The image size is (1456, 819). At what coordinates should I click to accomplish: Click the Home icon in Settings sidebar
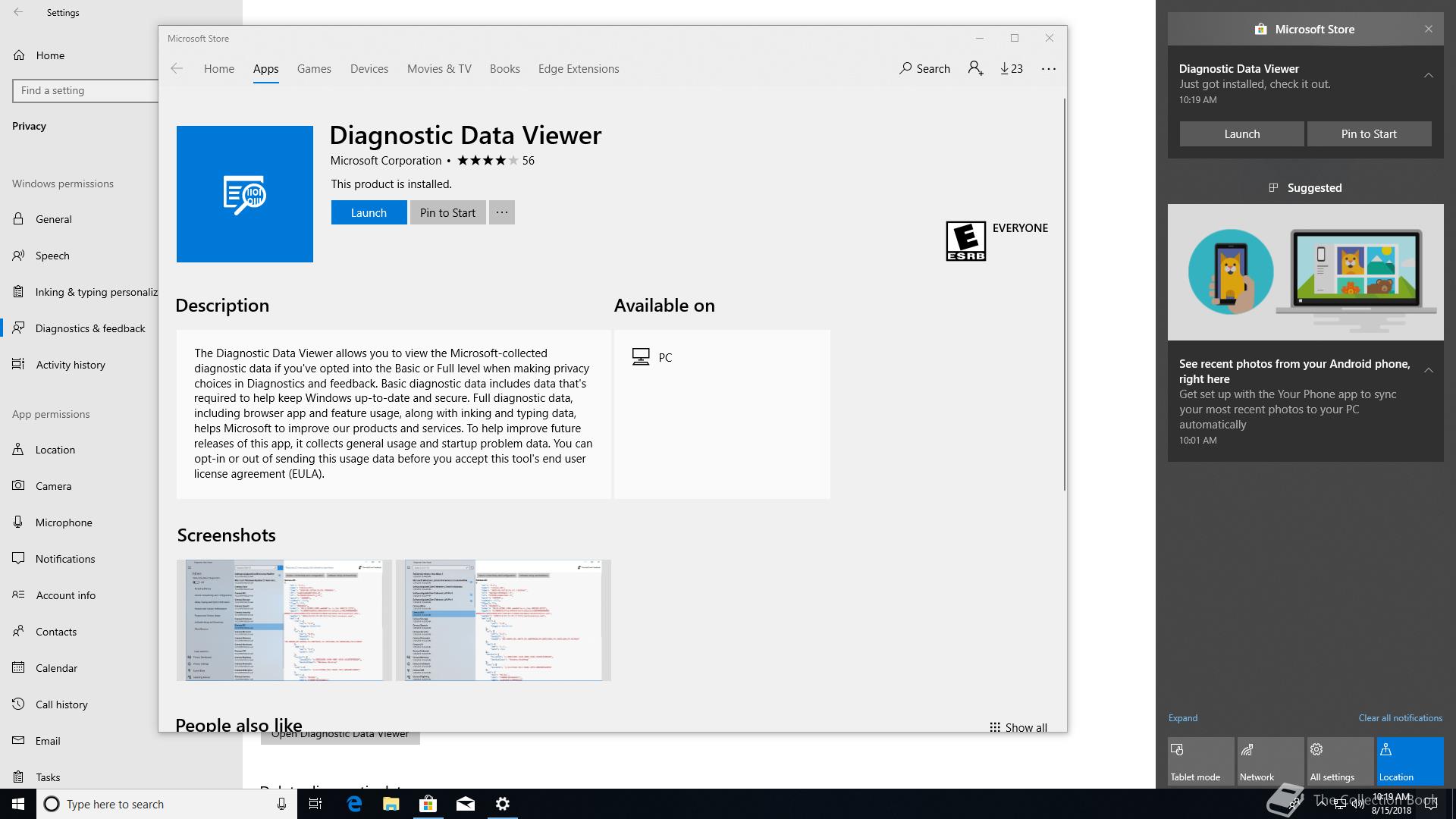click(x=19, y=55)
